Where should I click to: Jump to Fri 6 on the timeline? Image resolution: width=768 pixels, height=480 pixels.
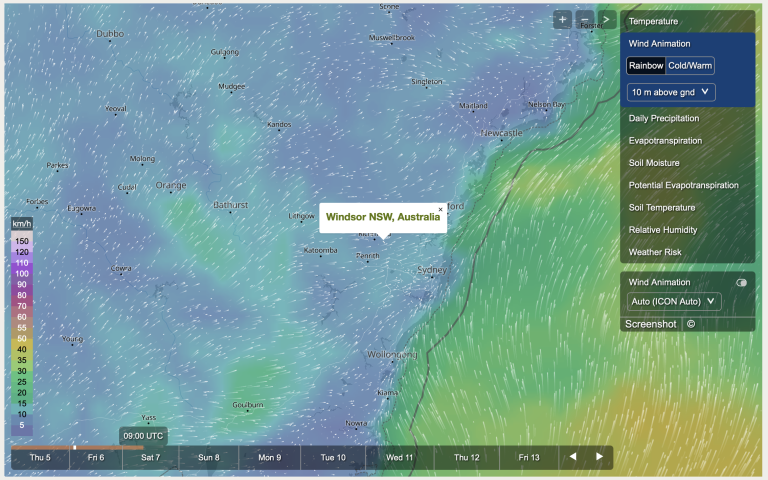coord(96,457)
